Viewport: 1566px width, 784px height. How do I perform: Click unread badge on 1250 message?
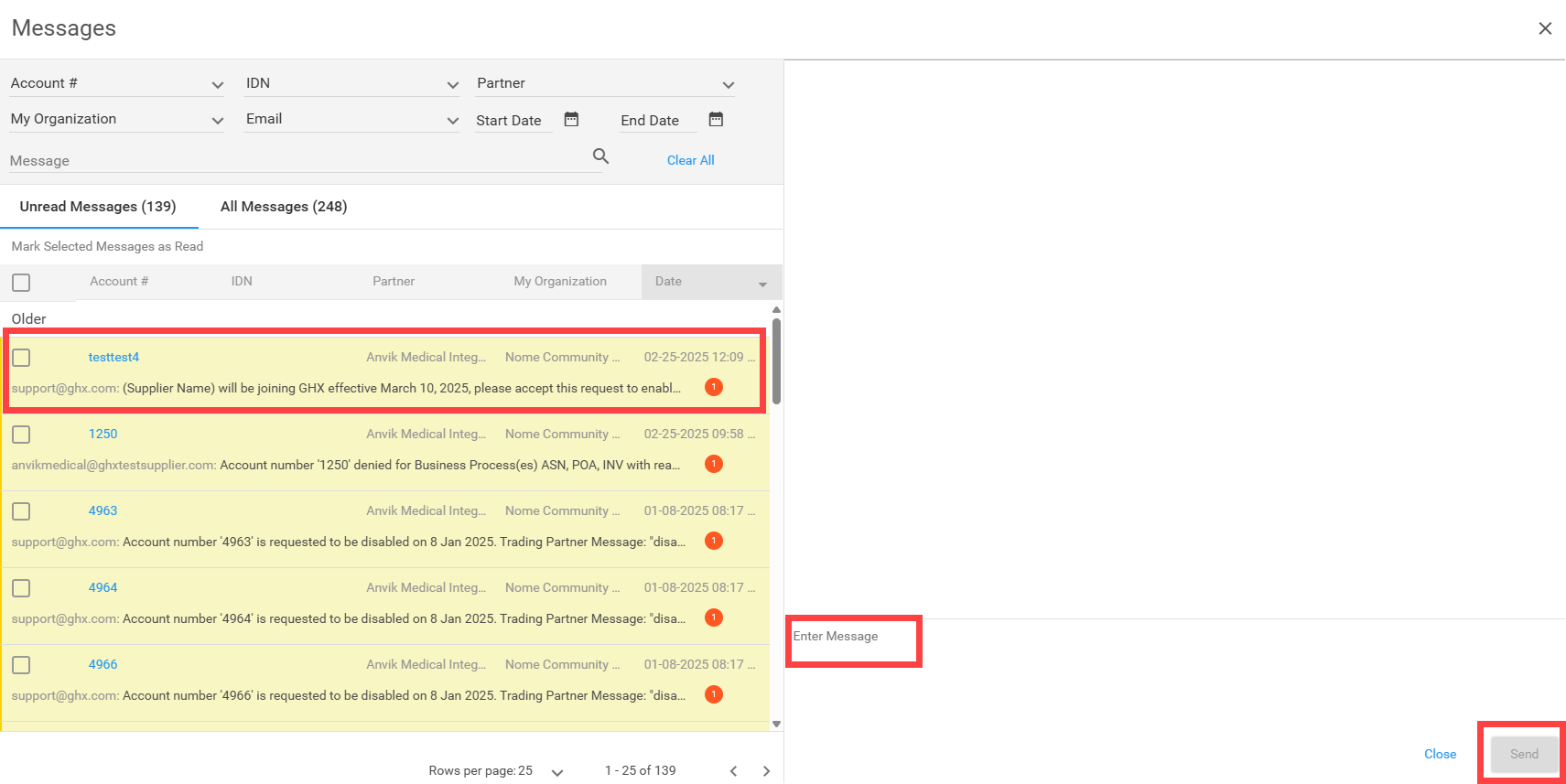(x=714, y=464)
